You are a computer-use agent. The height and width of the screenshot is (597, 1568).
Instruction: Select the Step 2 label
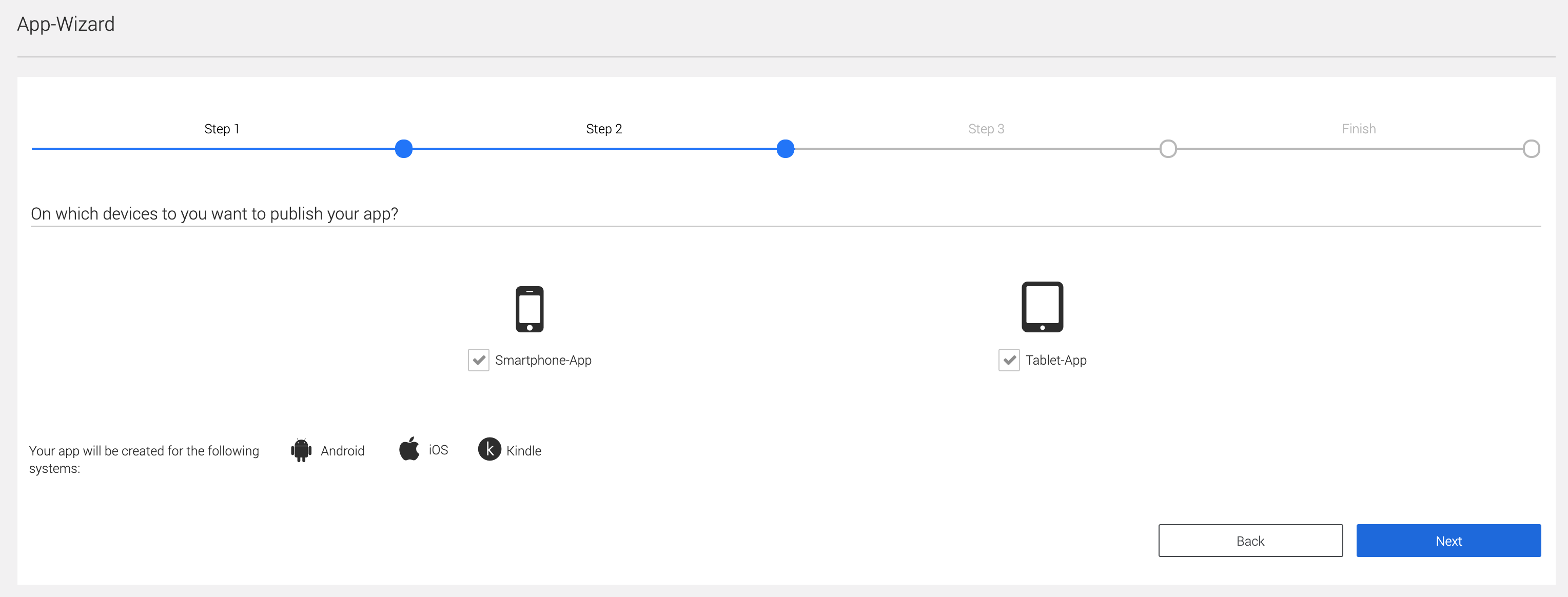pyautogui.click(x=604, y=129)
